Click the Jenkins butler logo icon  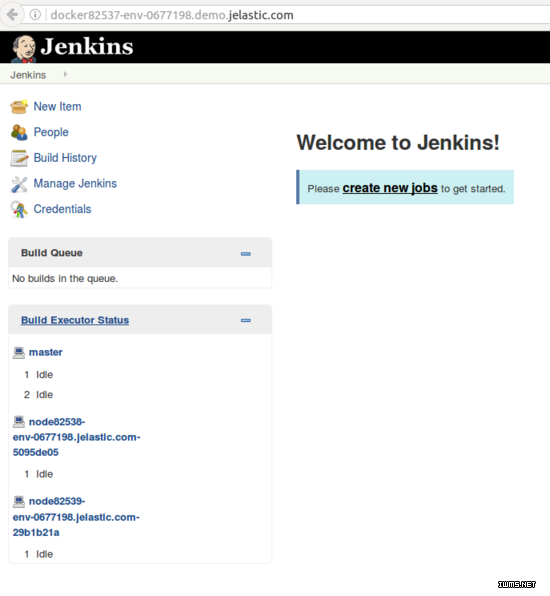(24, 49)
